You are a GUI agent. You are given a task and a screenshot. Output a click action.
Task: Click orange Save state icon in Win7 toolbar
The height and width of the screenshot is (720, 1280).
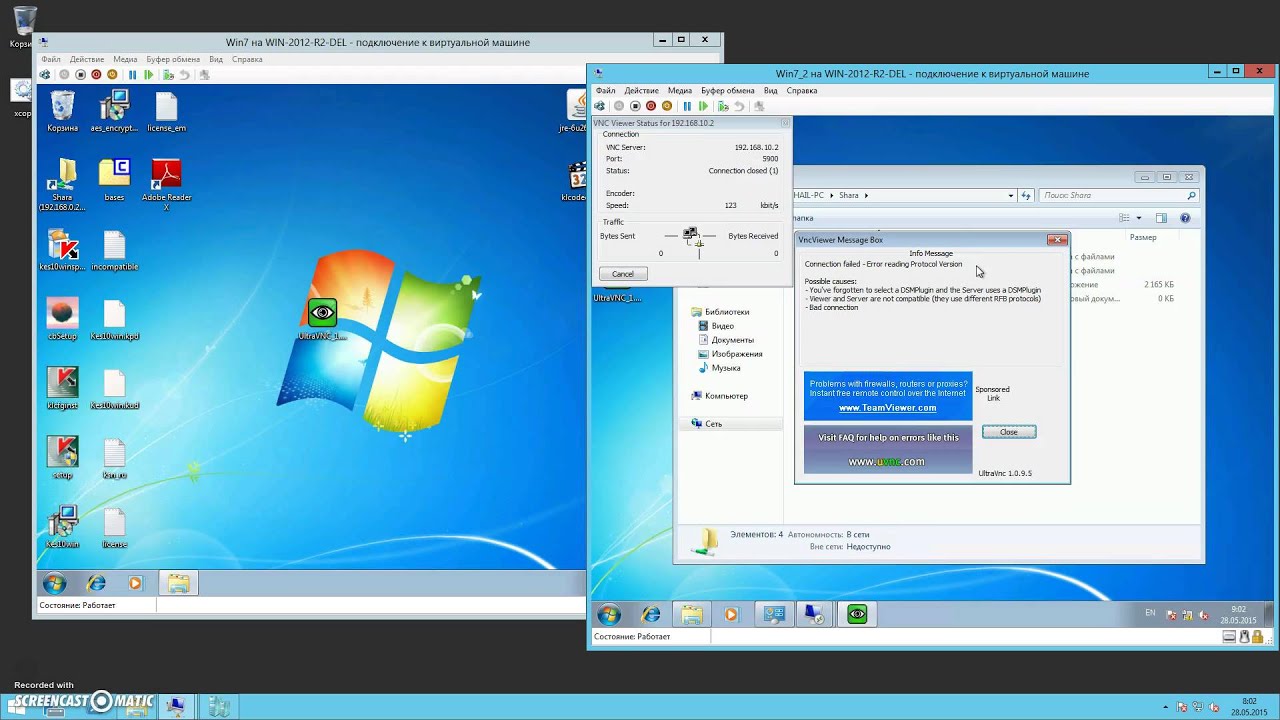pyautogui.click(x=112, y=75)
